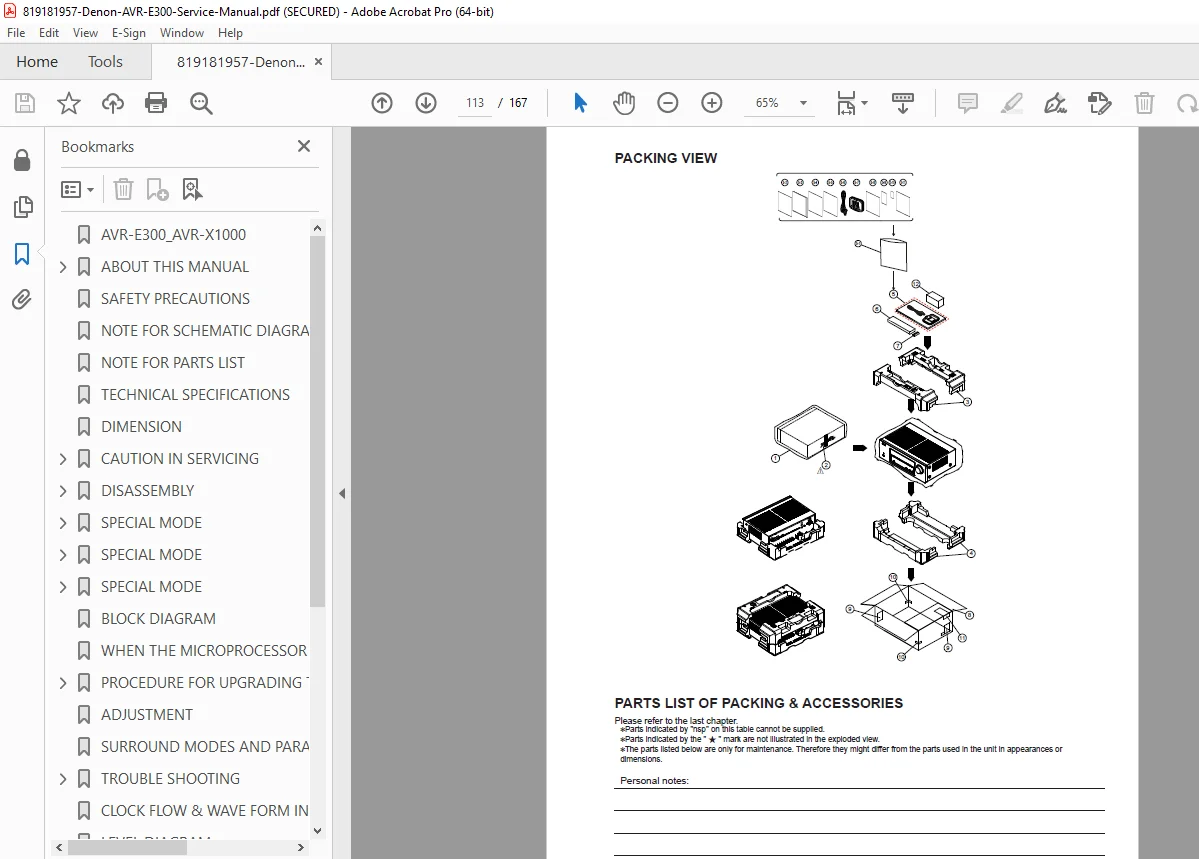The image size is (1199, 859).
Task: Print the document
Action: tap(156, 103)
